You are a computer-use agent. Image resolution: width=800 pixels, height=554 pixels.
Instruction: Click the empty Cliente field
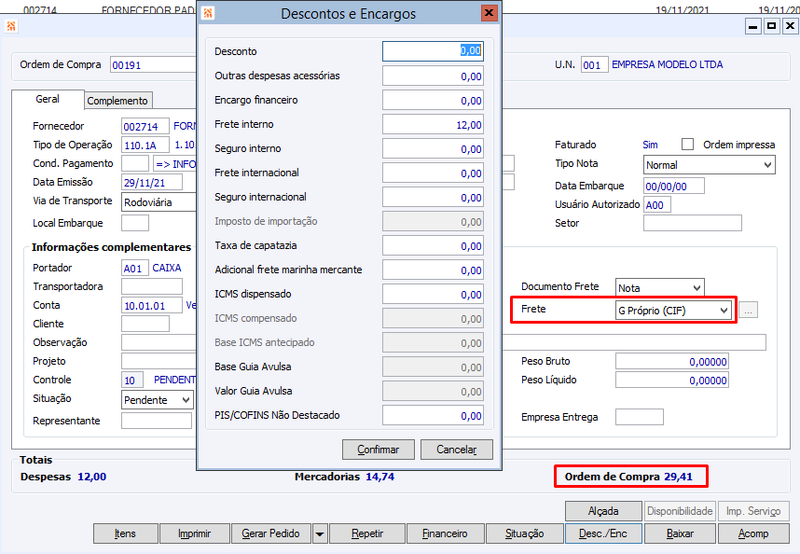[x=145, y=323]
